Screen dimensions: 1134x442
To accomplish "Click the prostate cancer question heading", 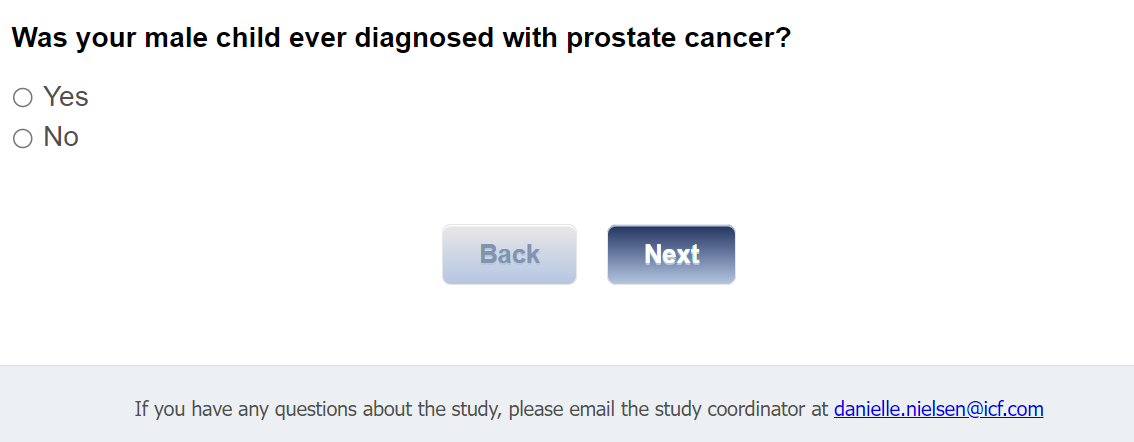I will coord(401,39).
